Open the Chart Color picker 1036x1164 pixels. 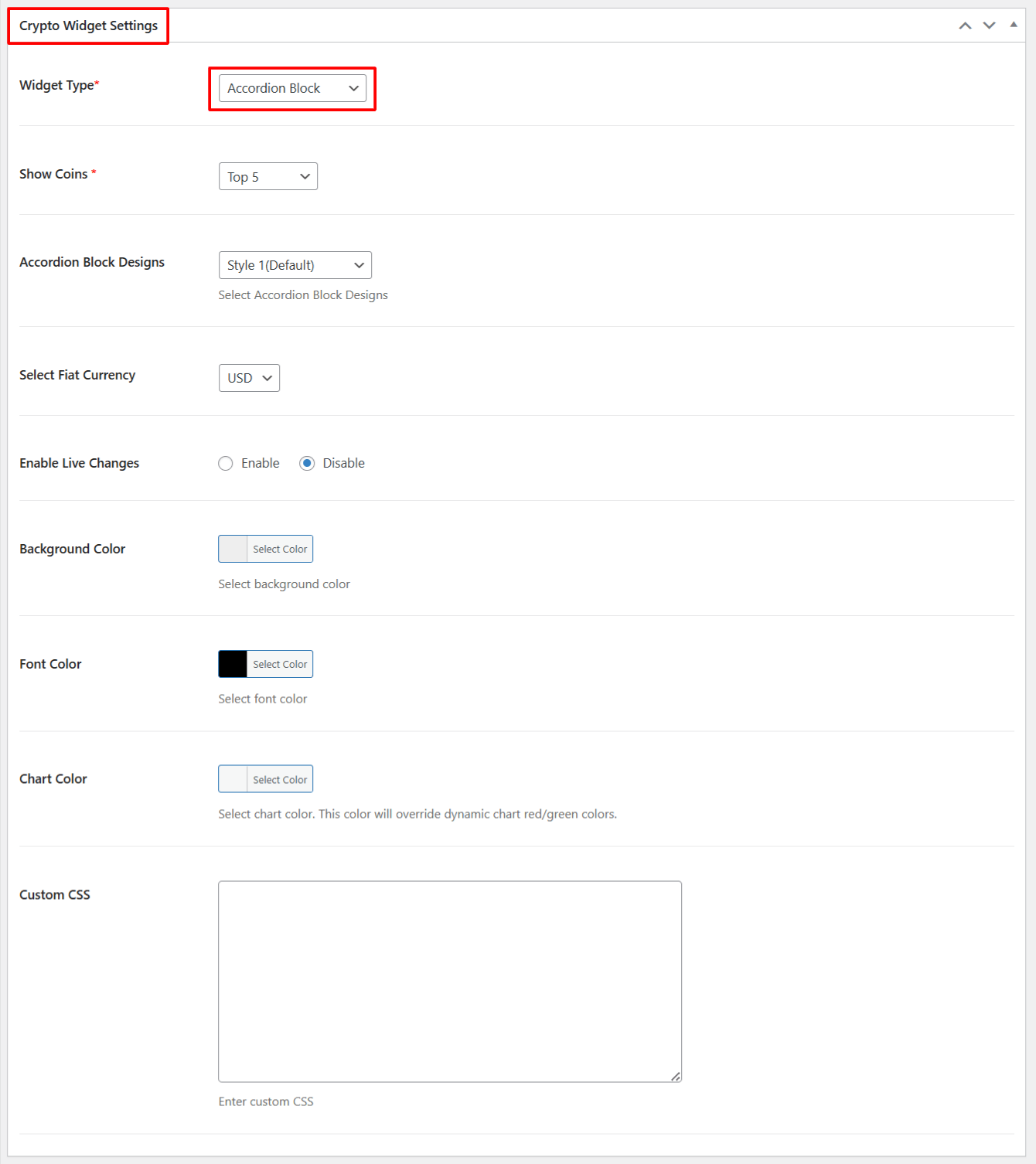coord(280,778)
